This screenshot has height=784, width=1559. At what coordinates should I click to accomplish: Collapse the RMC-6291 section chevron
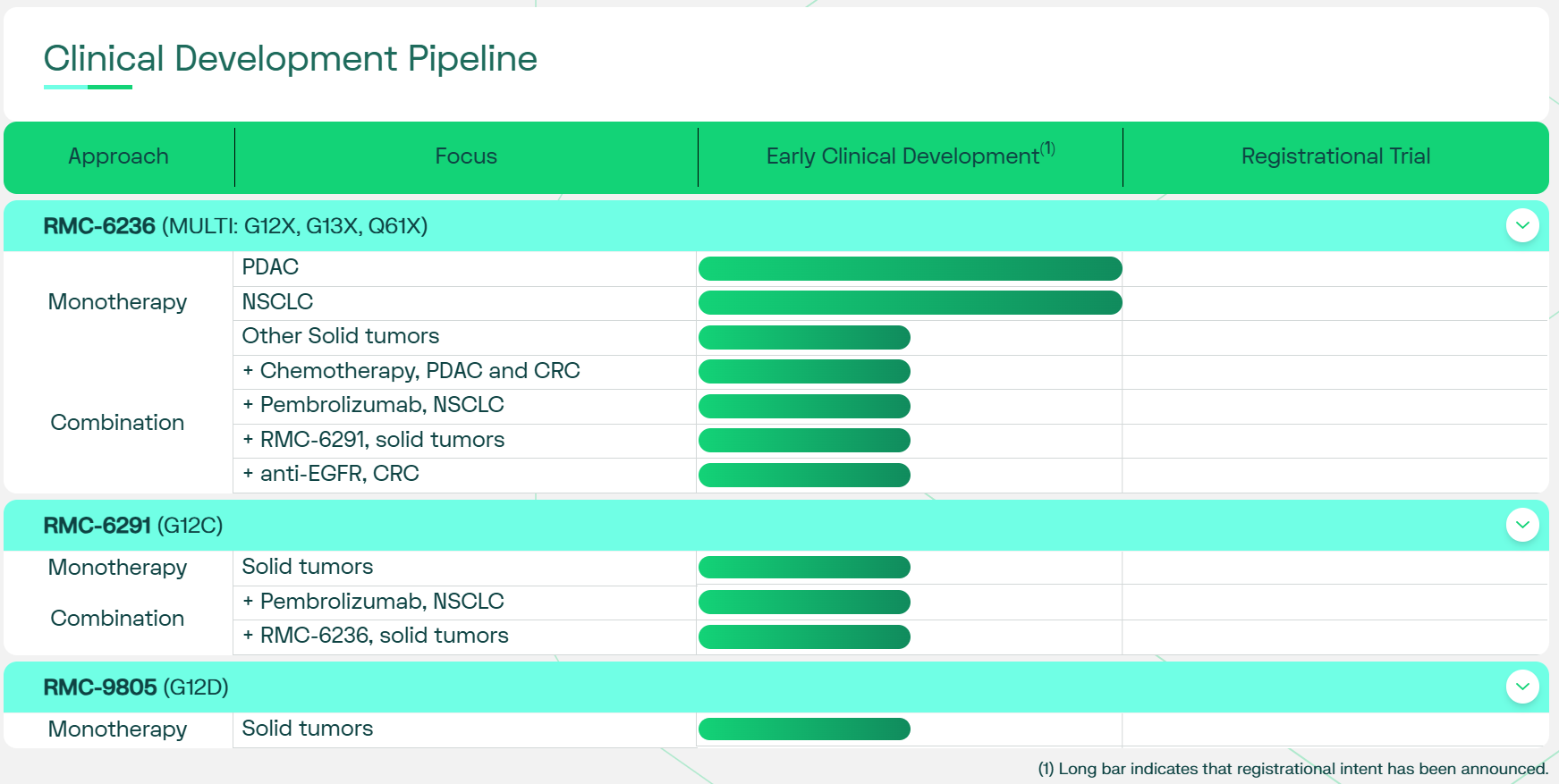[x=1522, y=525]
